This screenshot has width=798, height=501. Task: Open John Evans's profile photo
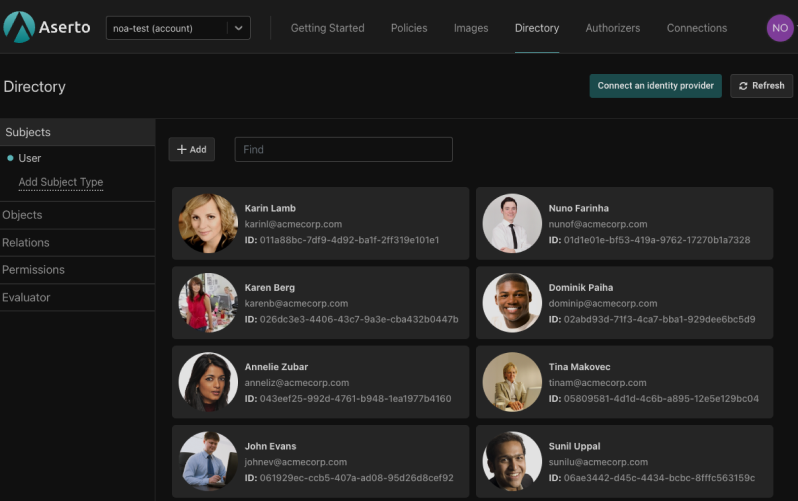click(x=208, y=461)
